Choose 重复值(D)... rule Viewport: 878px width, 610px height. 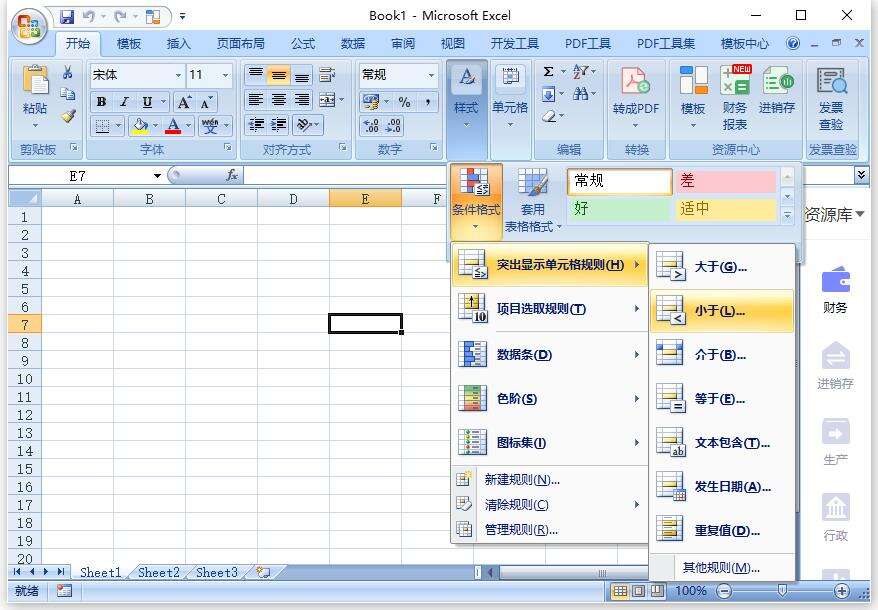(722, 530)
